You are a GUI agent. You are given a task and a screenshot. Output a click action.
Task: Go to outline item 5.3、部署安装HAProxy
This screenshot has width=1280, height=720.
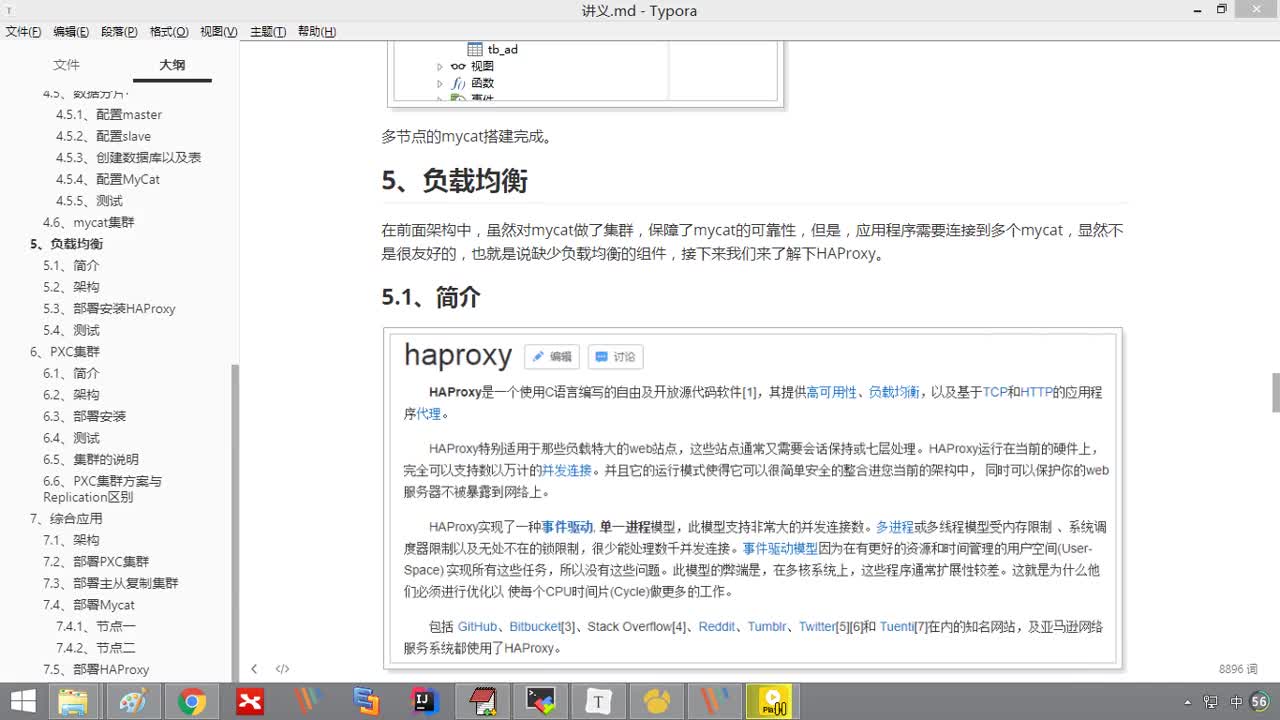pos(109,309)
